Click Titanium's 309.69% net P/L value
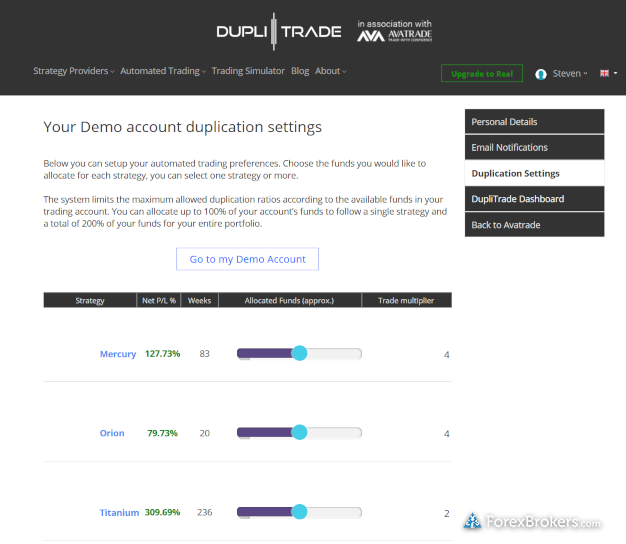The height and width of the screenshot is (544, 626). pos(162,512)
